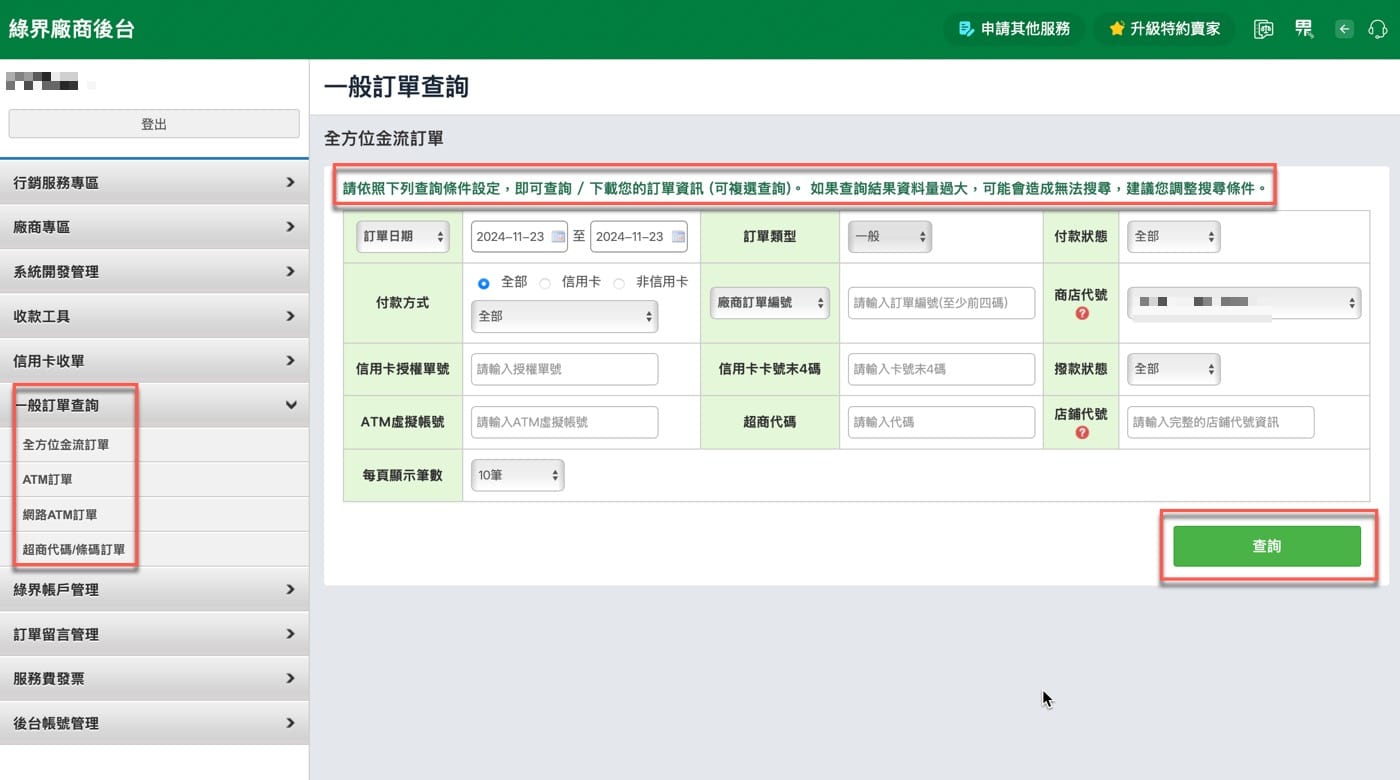The height and width of the screenshot is (780, 1400).
Task: Select 全部 payment method radio
Action: pyautogui.click(x=484, y=283)
